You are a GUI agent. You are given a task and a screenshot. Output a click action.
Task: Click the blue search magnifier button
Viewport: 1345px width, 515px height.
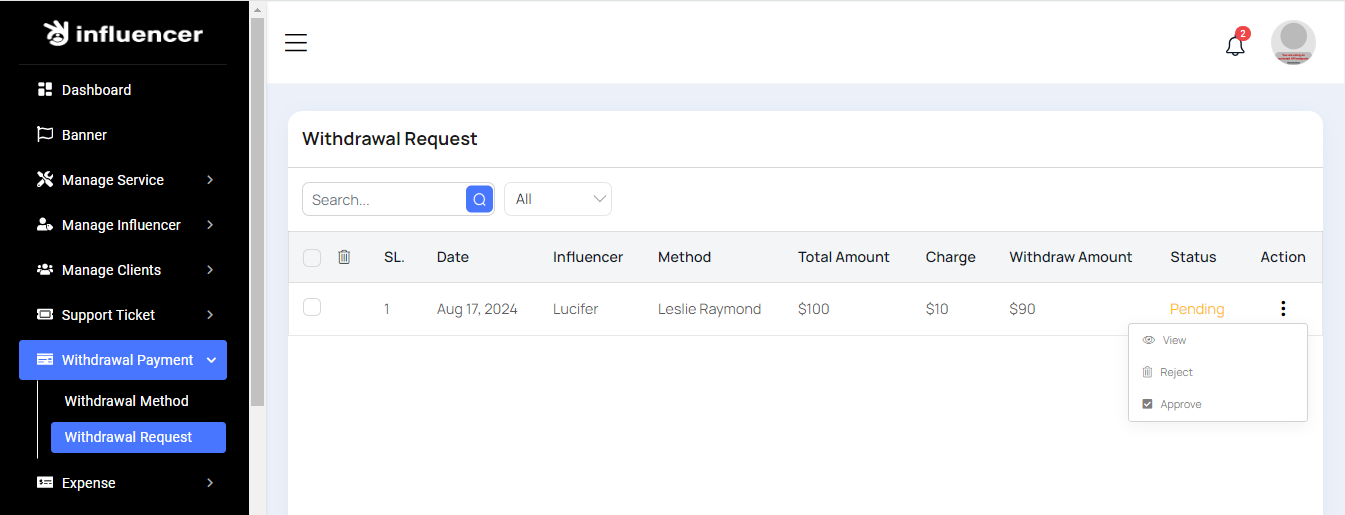point(479,199)
